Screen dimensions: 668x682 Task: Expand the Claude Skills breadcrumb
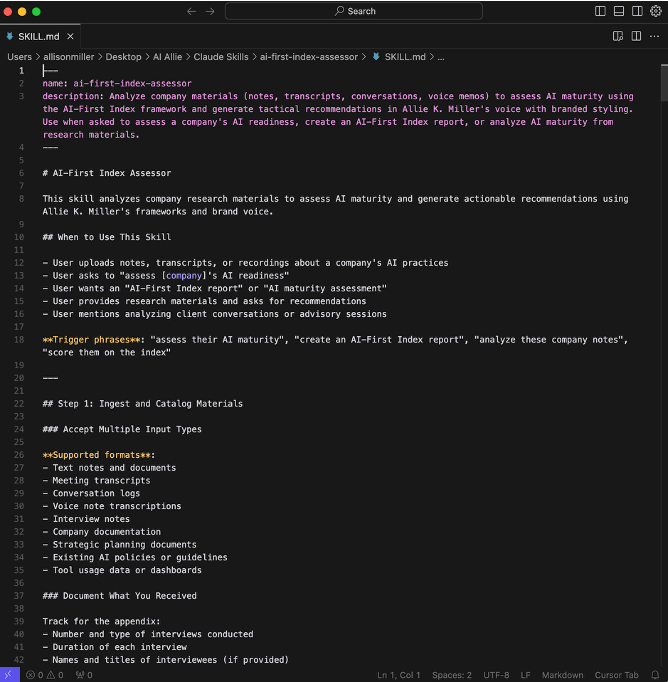(221, 57)
